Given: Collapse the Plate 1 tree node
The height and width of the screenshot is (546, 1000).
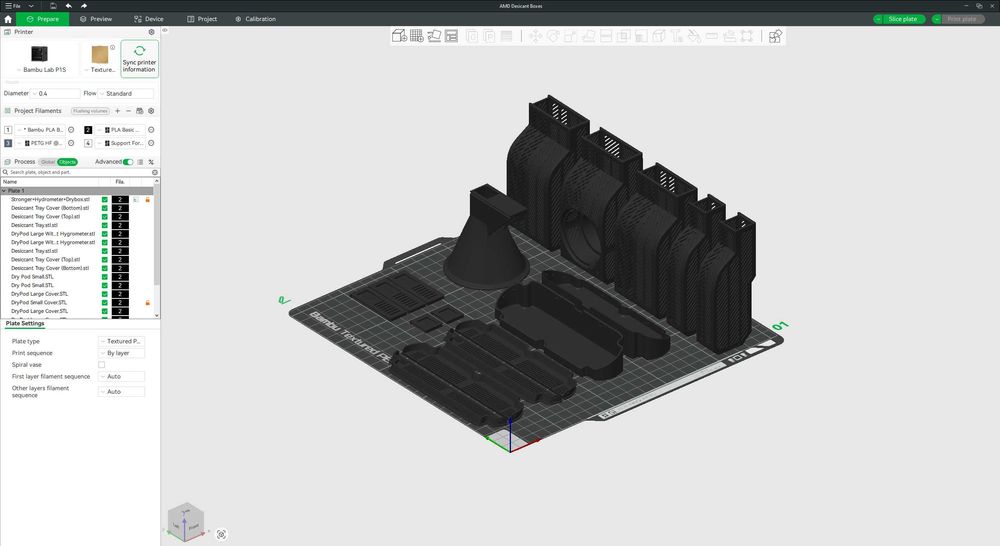Looking at the screenshot, I should pyautogui.click(x=4, y=191).
